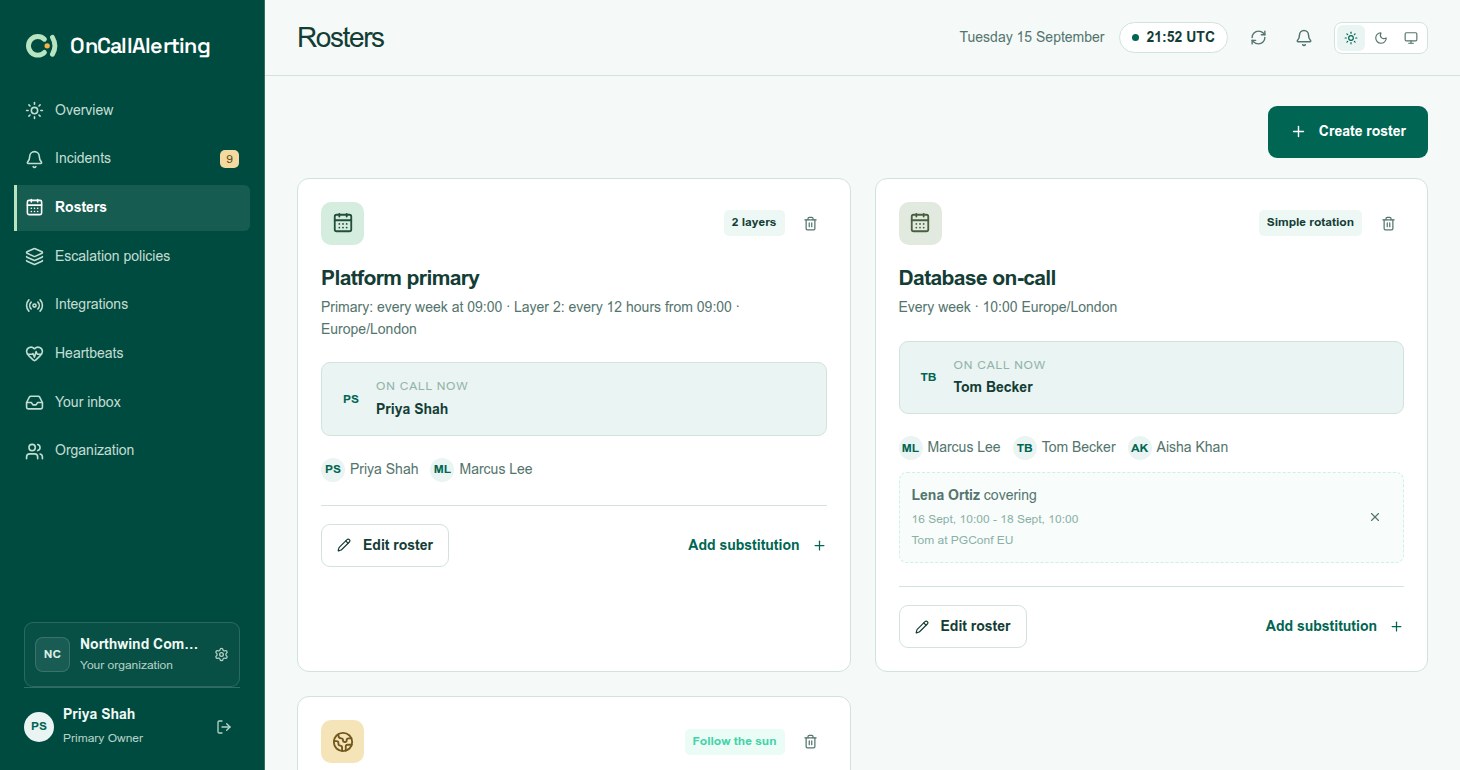Image resolution: width=1460 pixels, height=770 pixels.
Task: Click the Platform primary calendar icon
Action: tap(342, 223)
